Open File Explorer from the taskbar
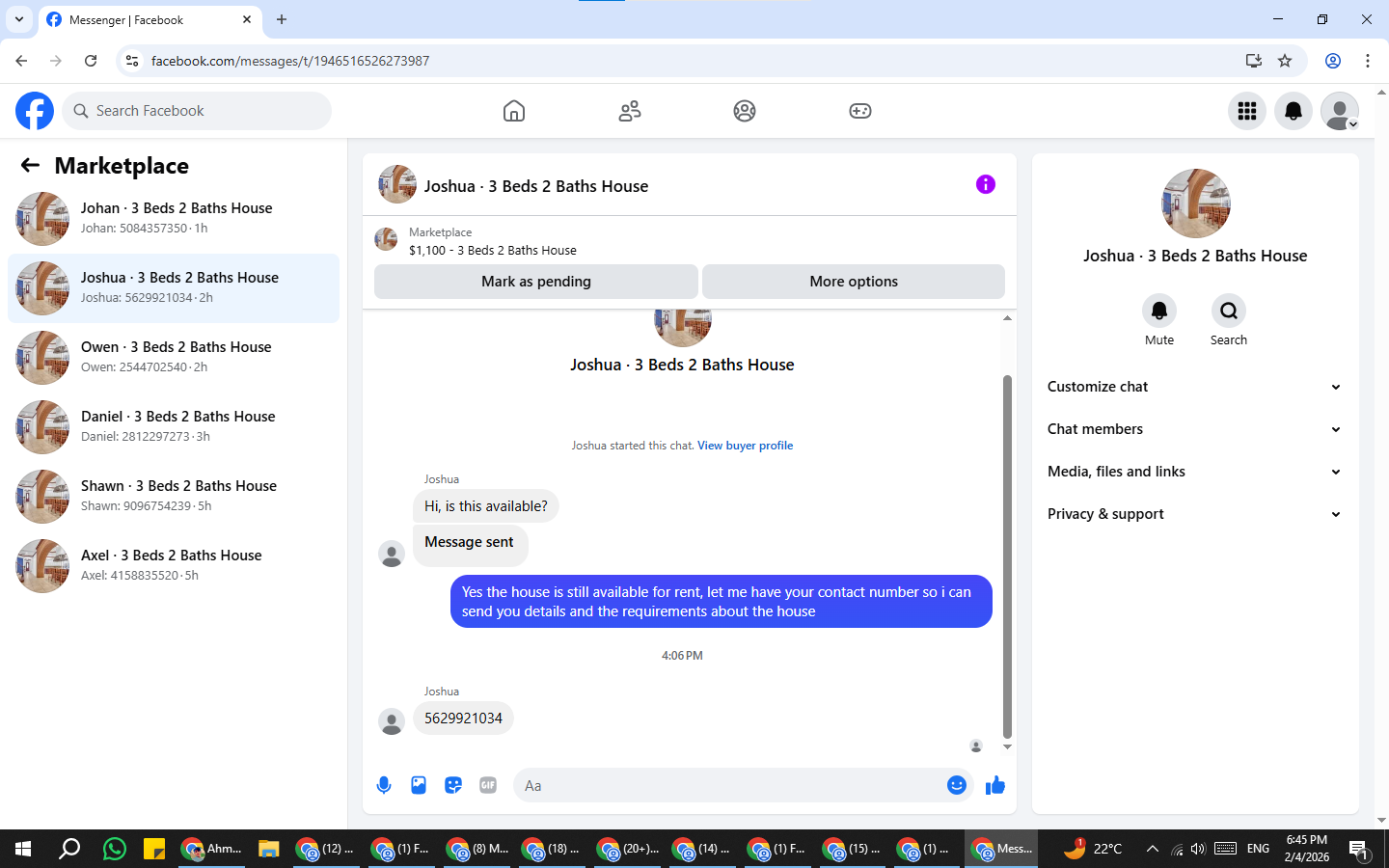Screen dimensions: 1389x868 268,849
